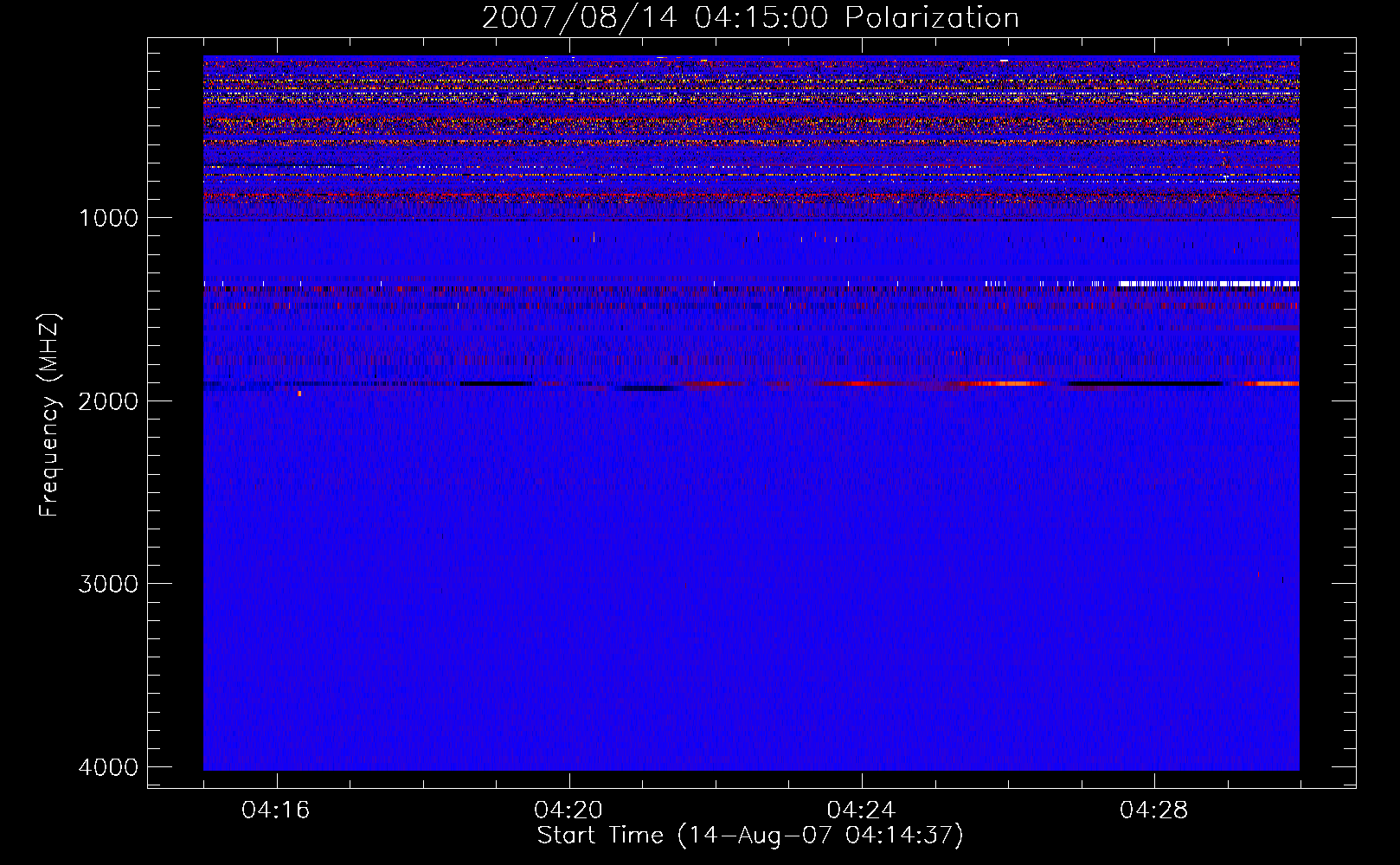The height and width of the screenshot is (865, 1400).
Task: Click the 'Frequency (MHZ)' axis label
Action: [x=49, y=415]
